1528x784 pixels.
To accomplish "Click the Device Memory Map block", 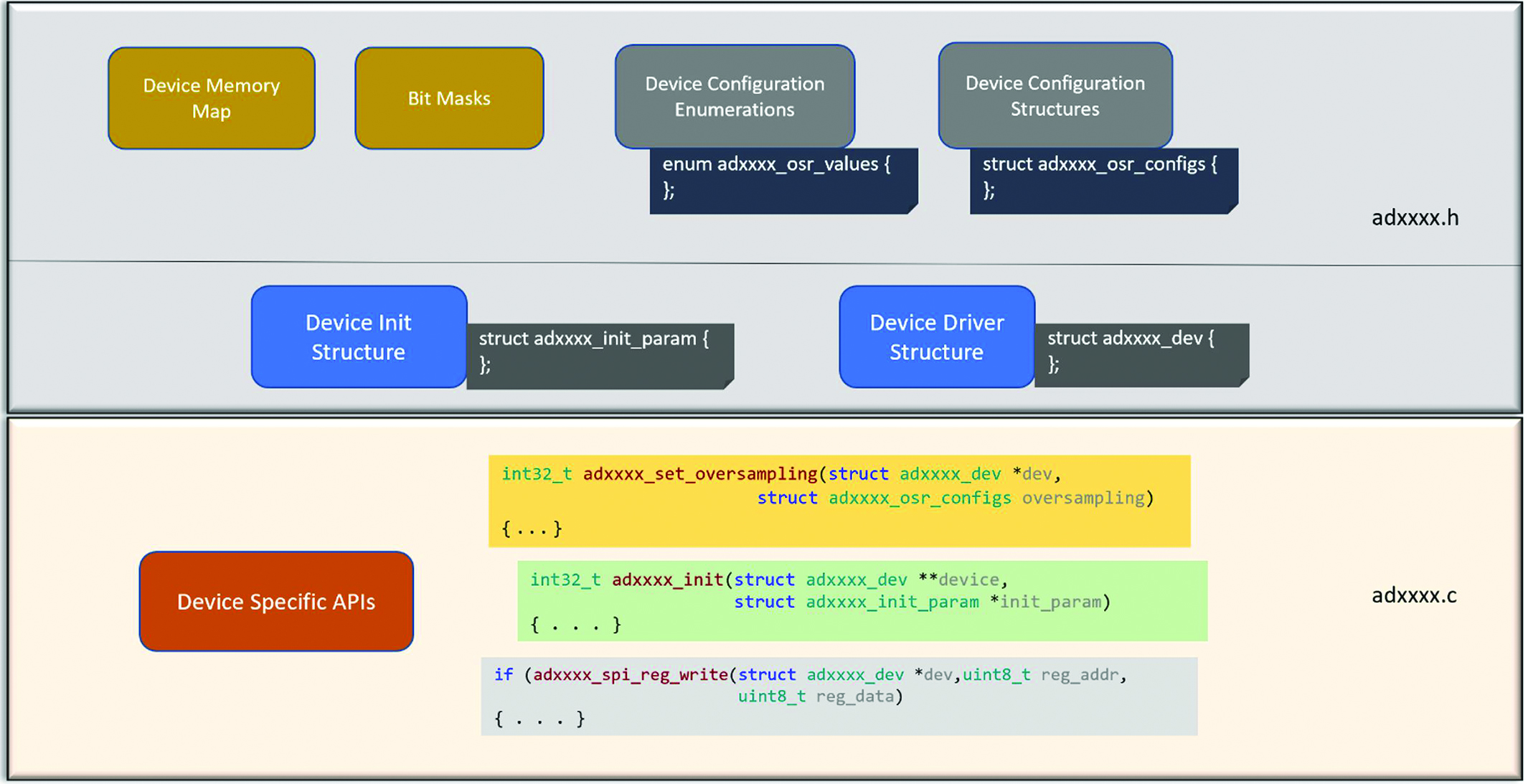I will tap(212, 98).
